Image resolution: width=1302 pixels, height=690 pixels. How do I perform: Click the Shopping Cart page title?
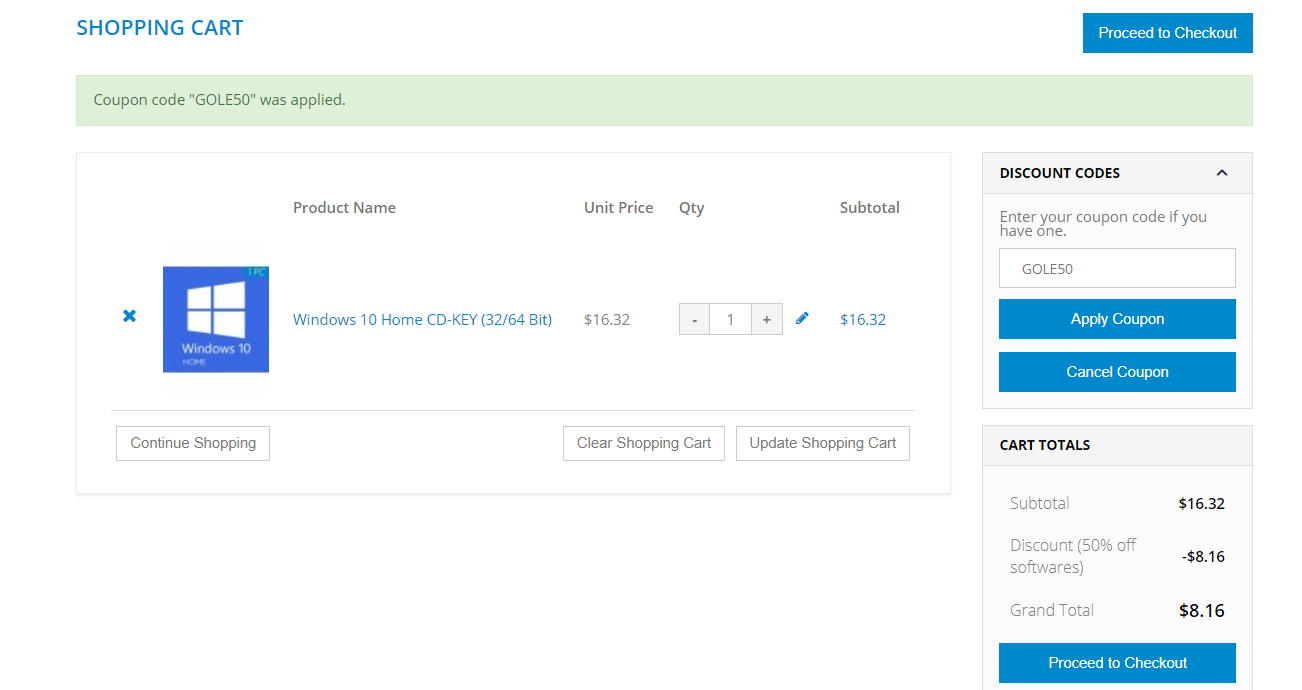tap(160, 28)
